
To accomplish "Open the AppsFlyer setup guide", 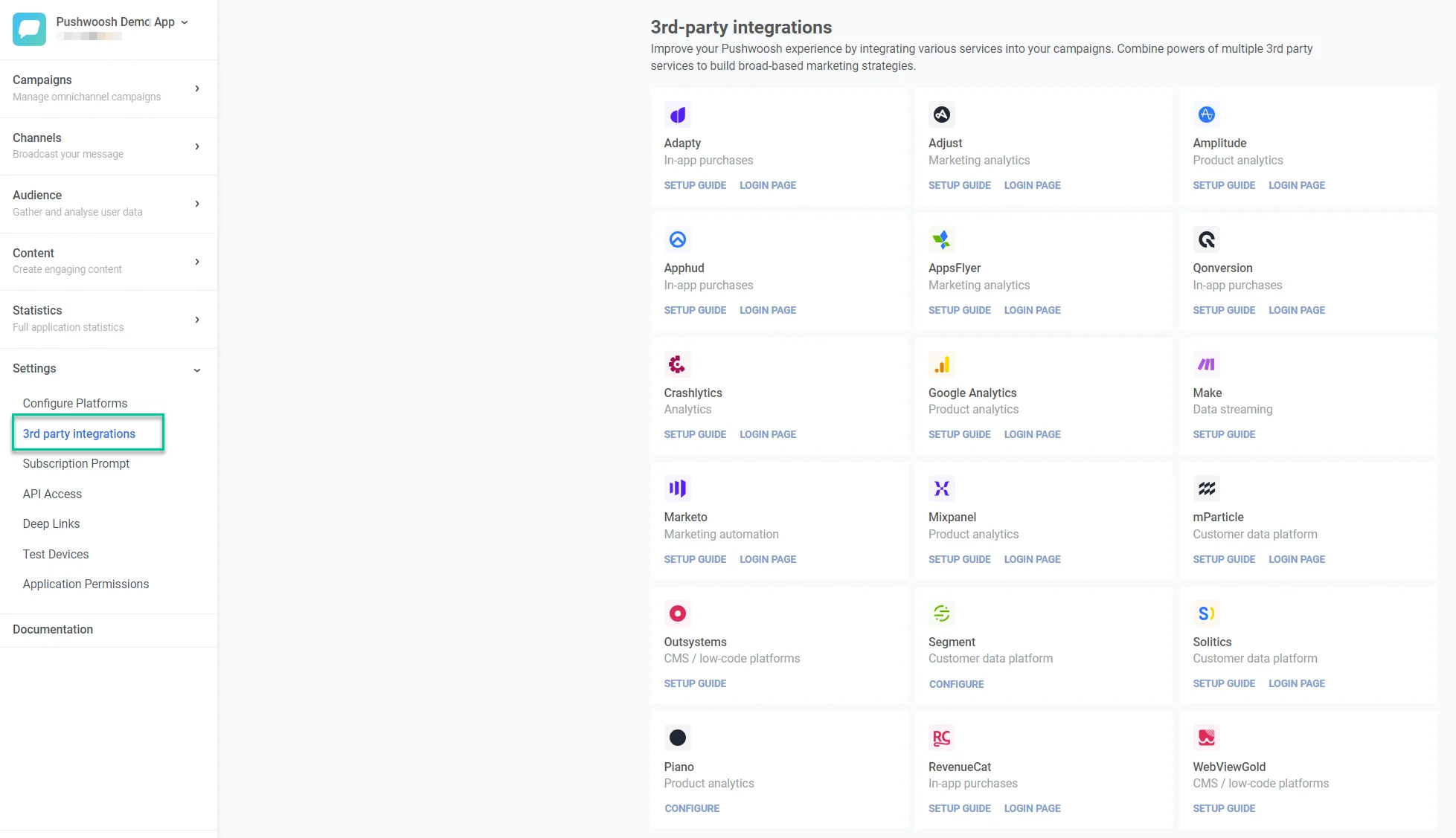I will point(959,310).
